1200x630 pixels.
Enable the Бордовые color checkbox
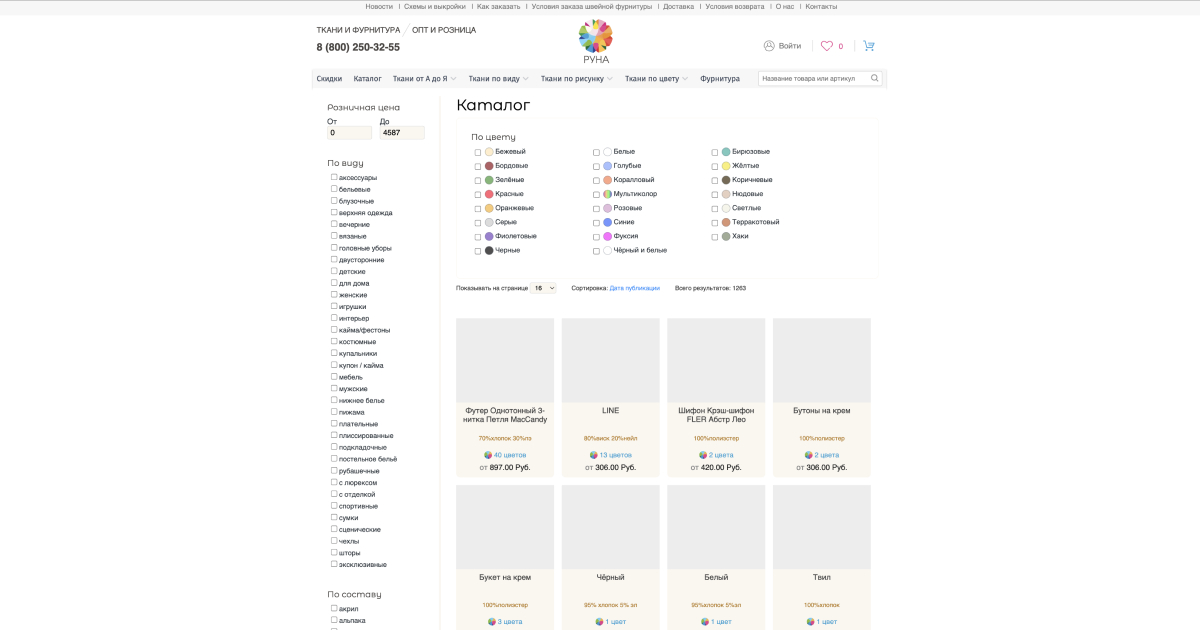click(x=478, y=167)
